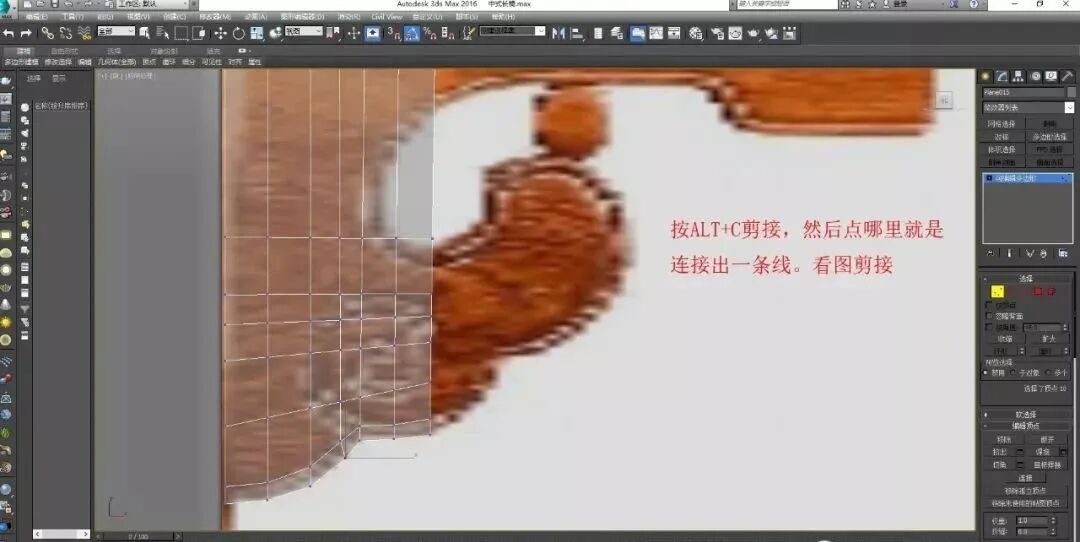Click the Align tool icon

577,32
